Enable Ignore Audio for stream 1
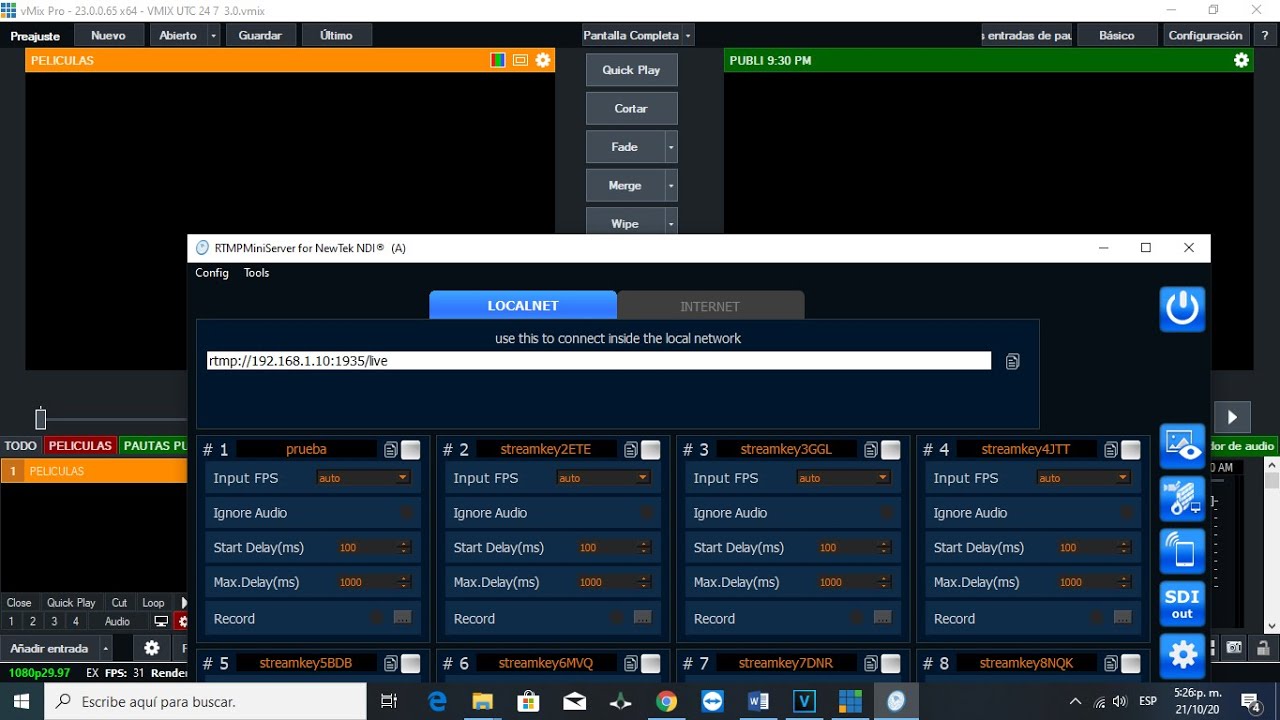1280x720 pixels. (406, 513)
